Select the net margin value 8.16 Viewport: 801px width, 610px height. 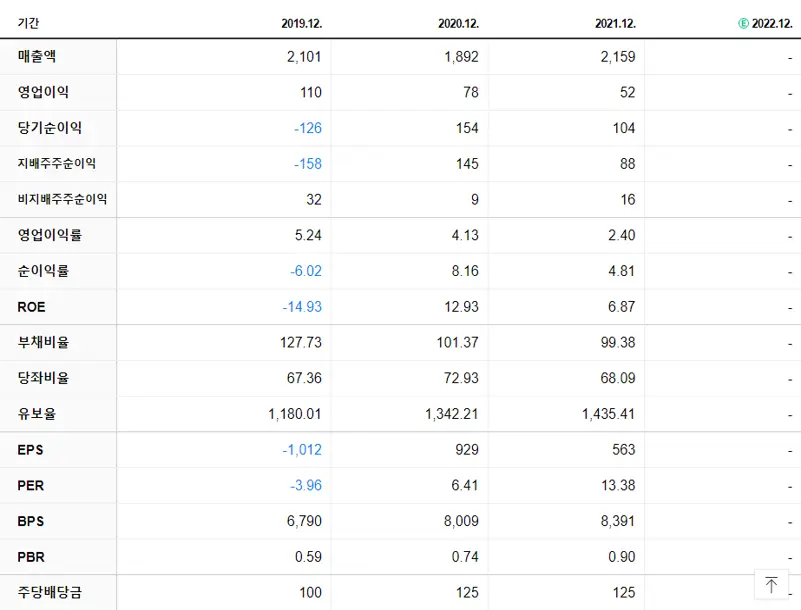coord(465,271)
